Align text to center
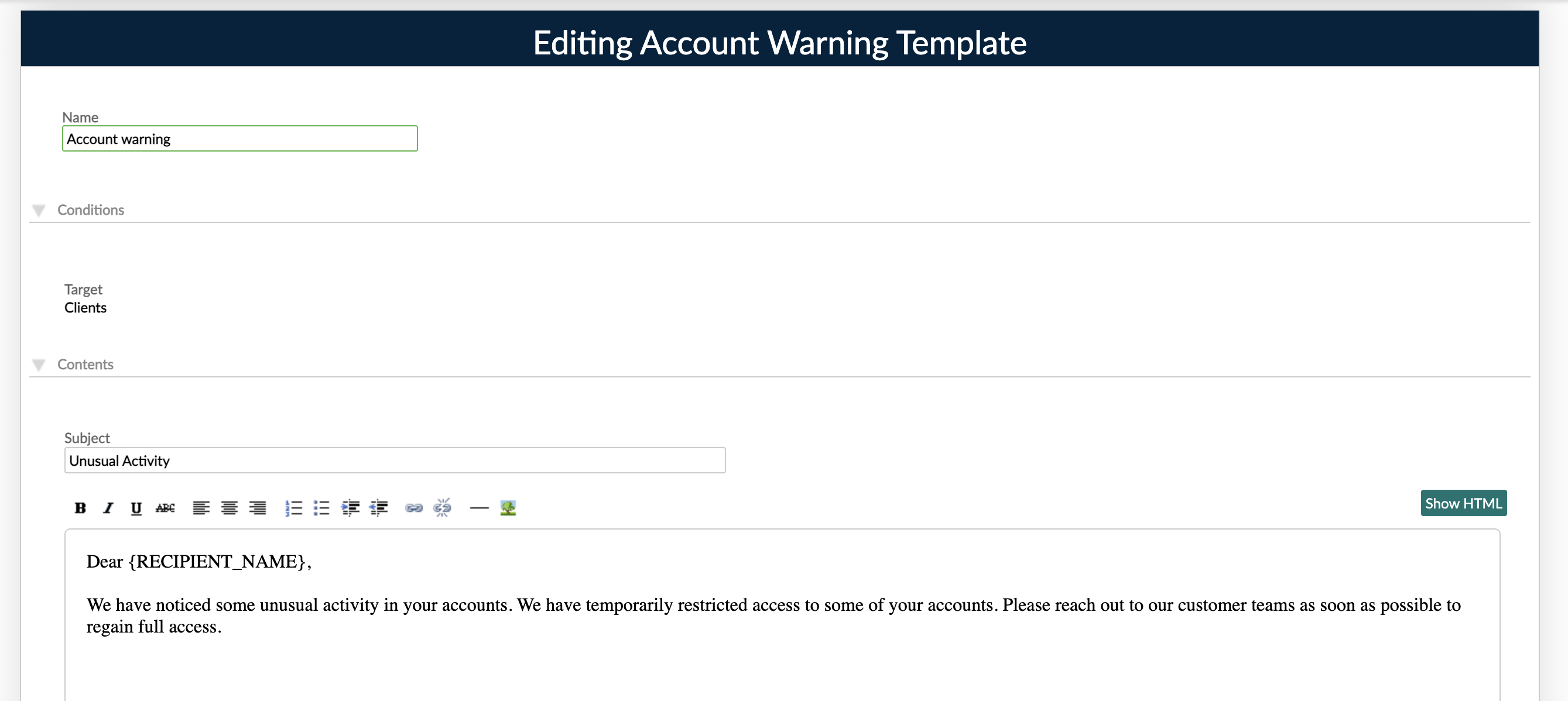The height and width of the screenshot is (701, 1568). [230, 508]
